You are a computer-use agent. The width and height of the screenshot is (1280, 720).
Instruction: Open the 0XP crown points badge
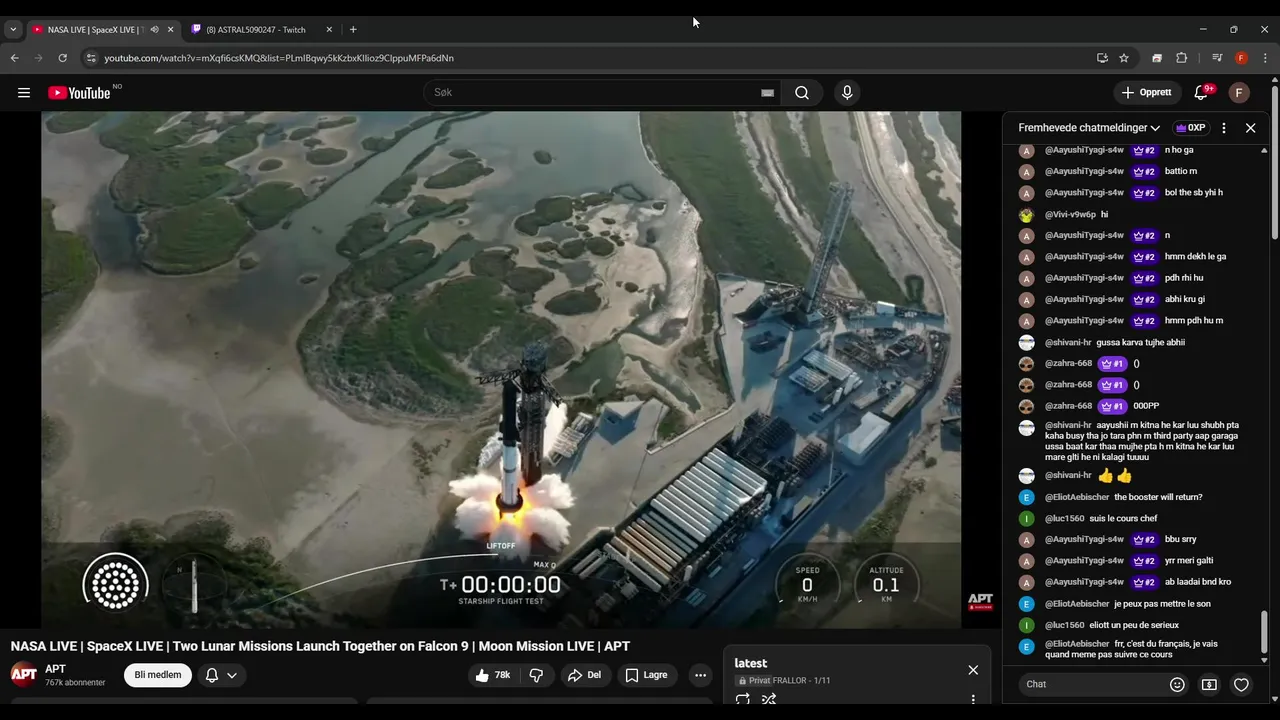point(1190,128)
